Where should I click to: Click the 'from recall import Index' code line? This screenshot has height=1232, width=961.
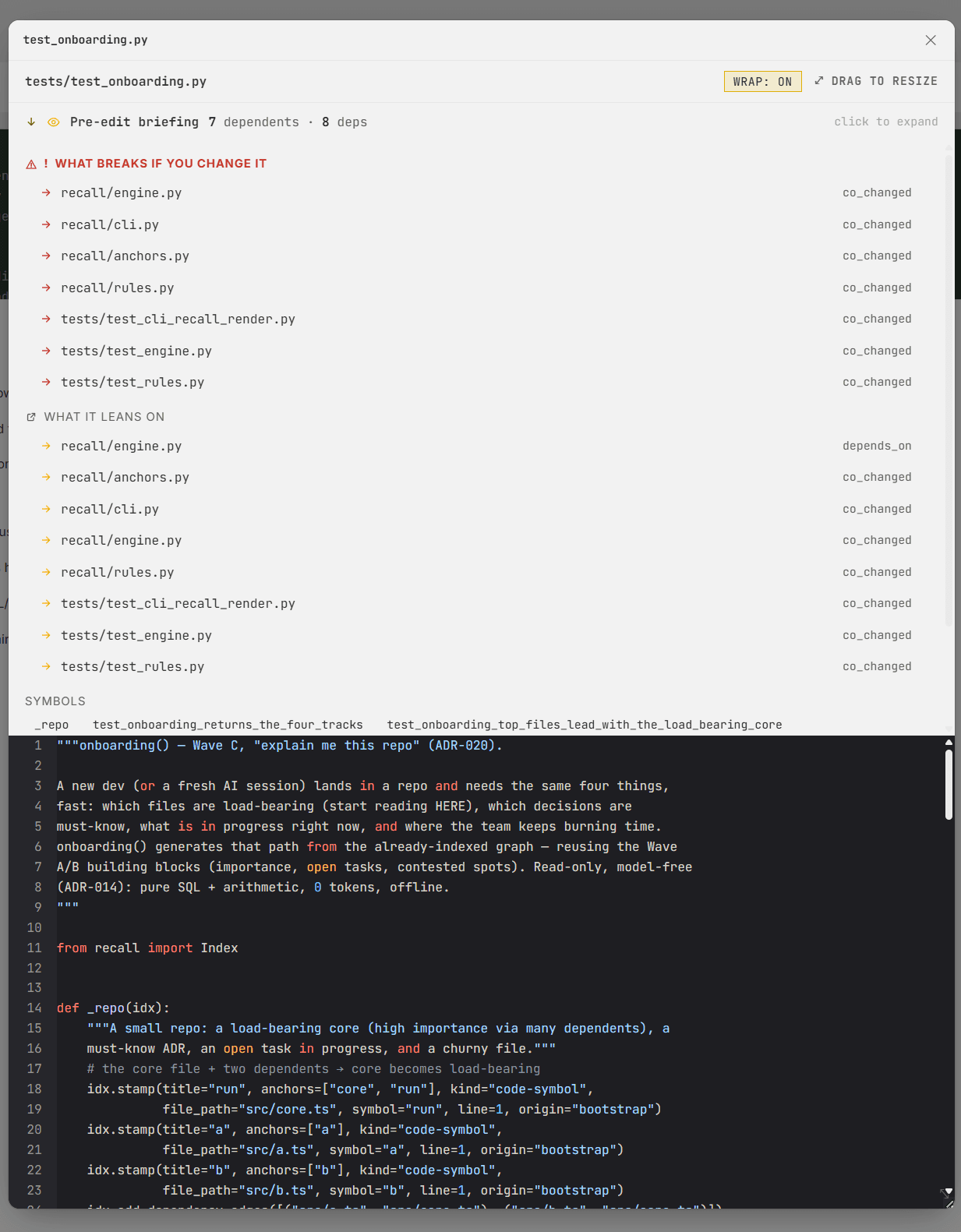pyautogui.click(x=147, y=948)
